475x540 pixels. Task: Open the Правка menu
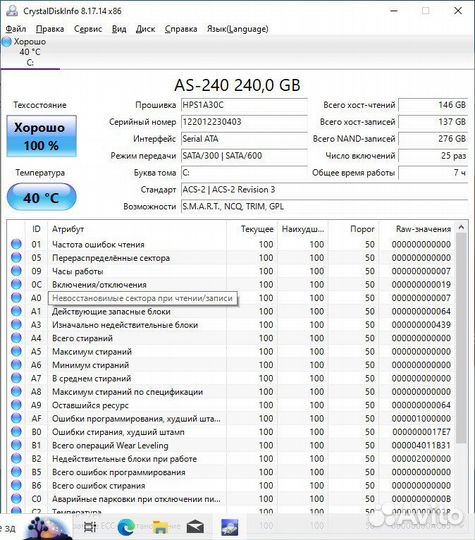[x=50, y=29]
